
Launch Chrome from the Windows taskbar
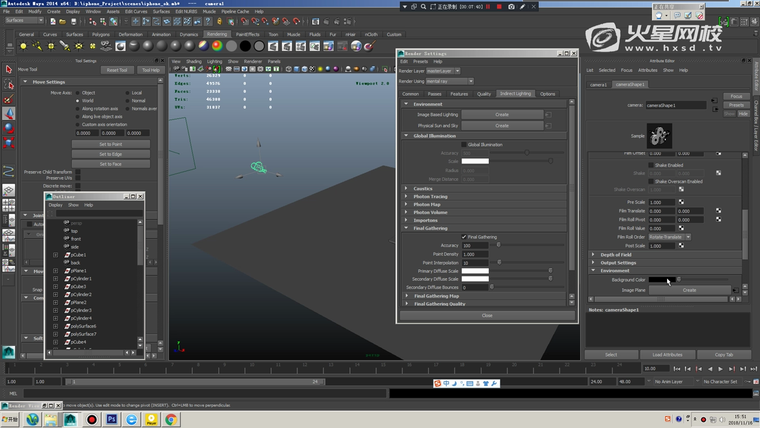[171, 420]
